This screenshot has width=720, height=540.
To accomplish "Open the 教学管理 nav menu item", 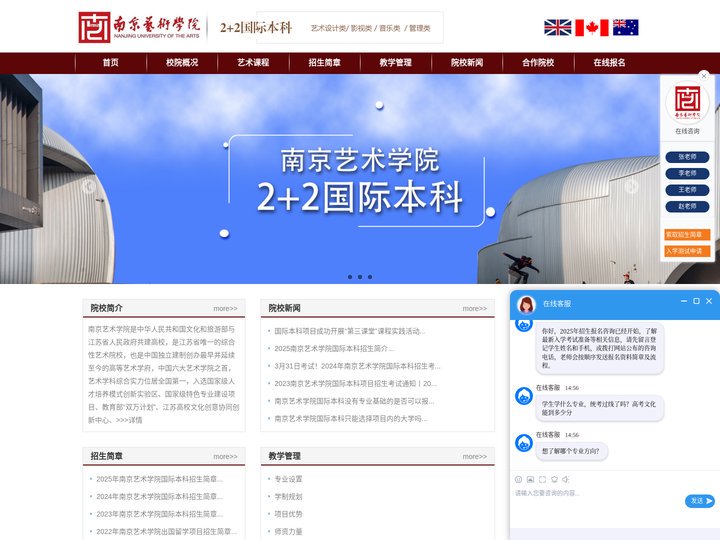I will pyautogui.click(x=395, y=63).
